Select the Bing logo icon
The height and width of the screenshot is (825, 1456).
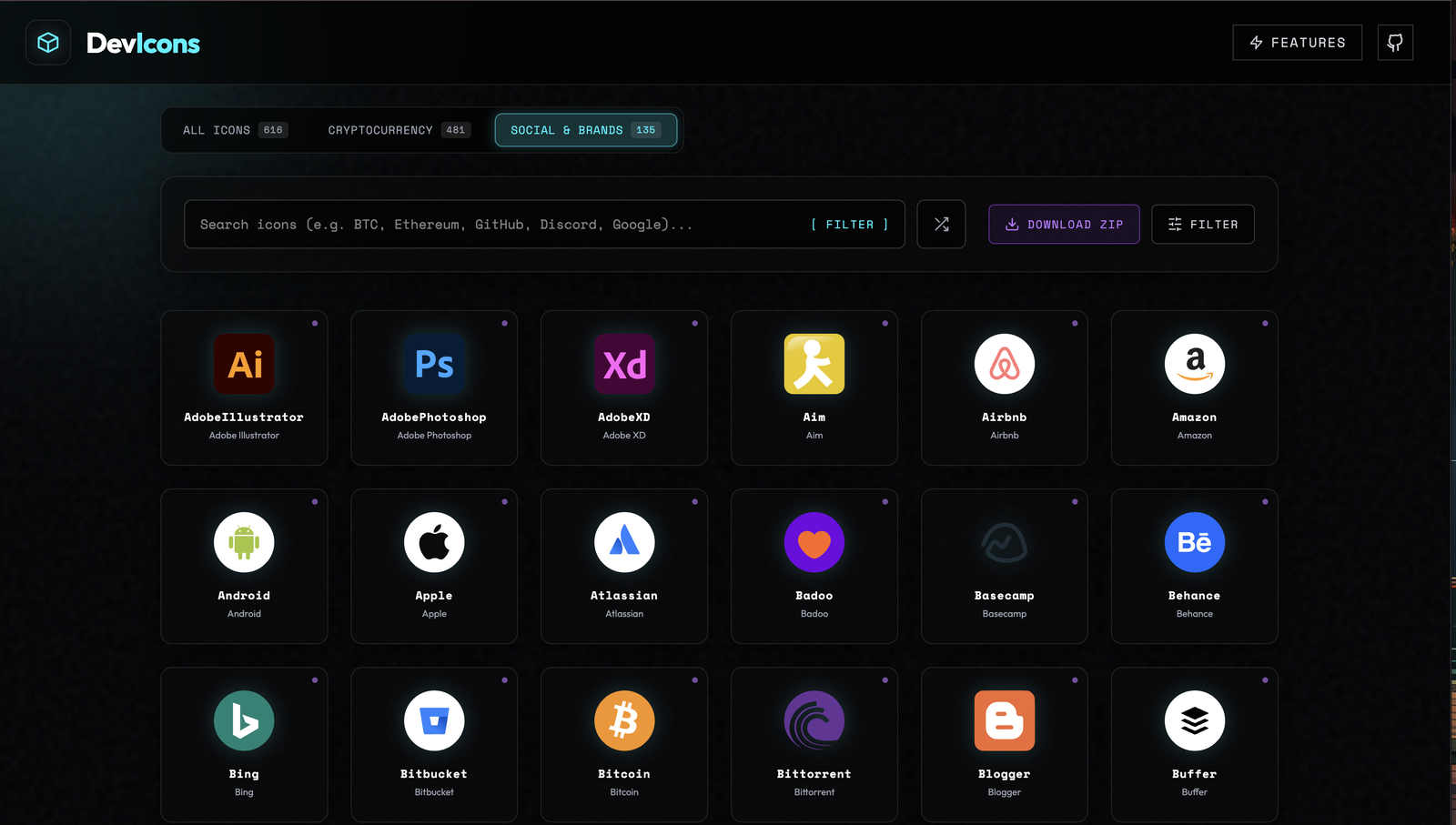click(x=244, y=720)
